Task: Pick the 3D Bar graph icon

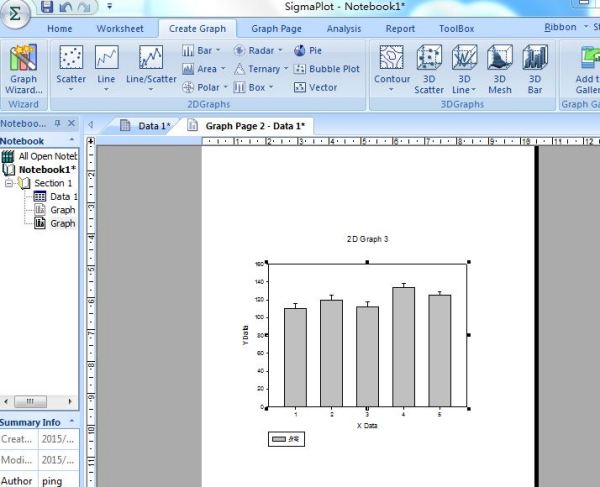Action: pyautogui.click(x=535, y=67)
